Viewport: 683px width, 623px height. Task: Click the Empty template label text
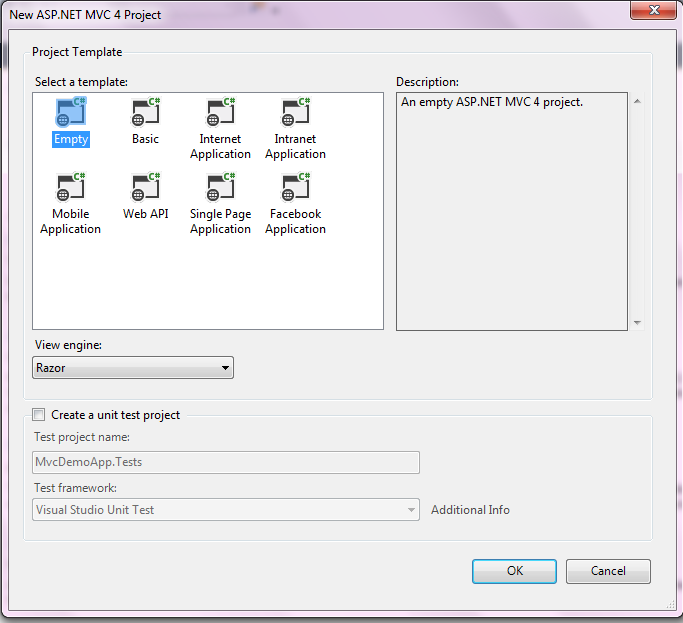pos(71,140)
